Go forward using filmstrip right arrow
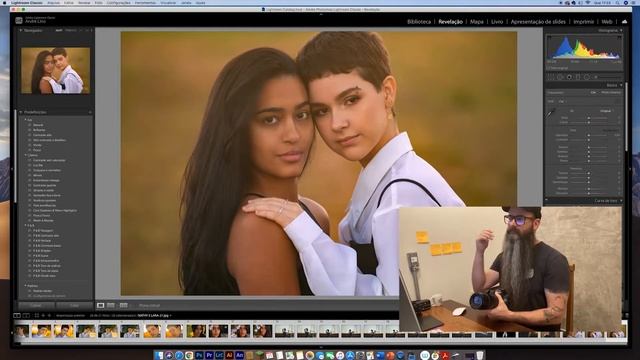 click(49, 315)
